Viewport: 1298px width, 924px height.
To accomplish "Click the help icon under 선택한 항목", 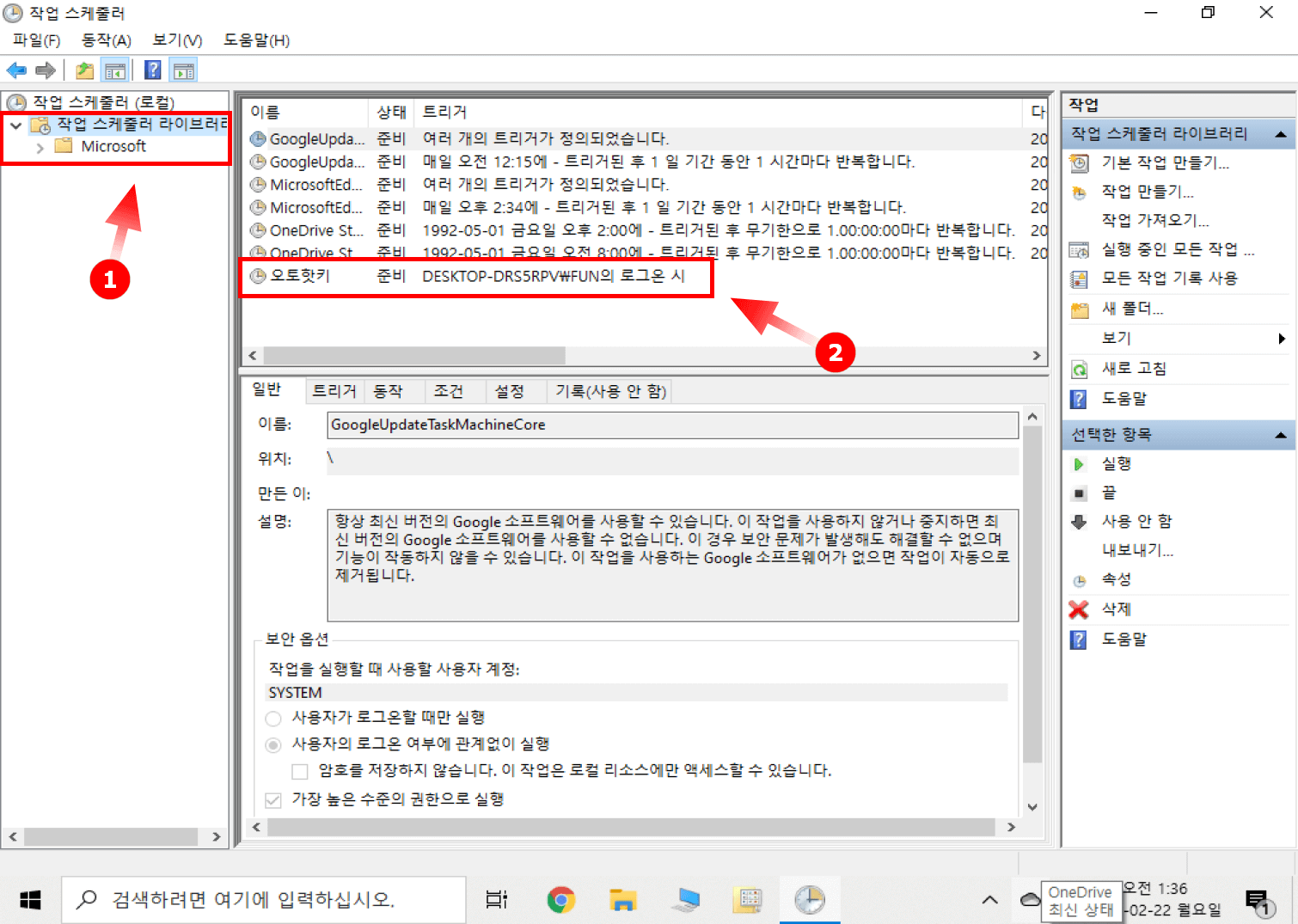I will click(1079, 639).
